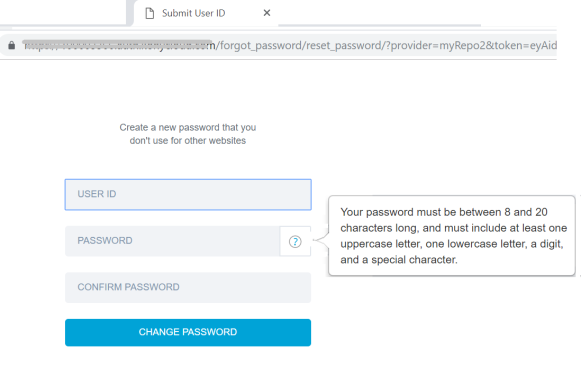Image resolution: width=581 pixels, height=367 pixels.
Task: Click the blurred domain portion of the URL
Action: (x=119, y=45)
